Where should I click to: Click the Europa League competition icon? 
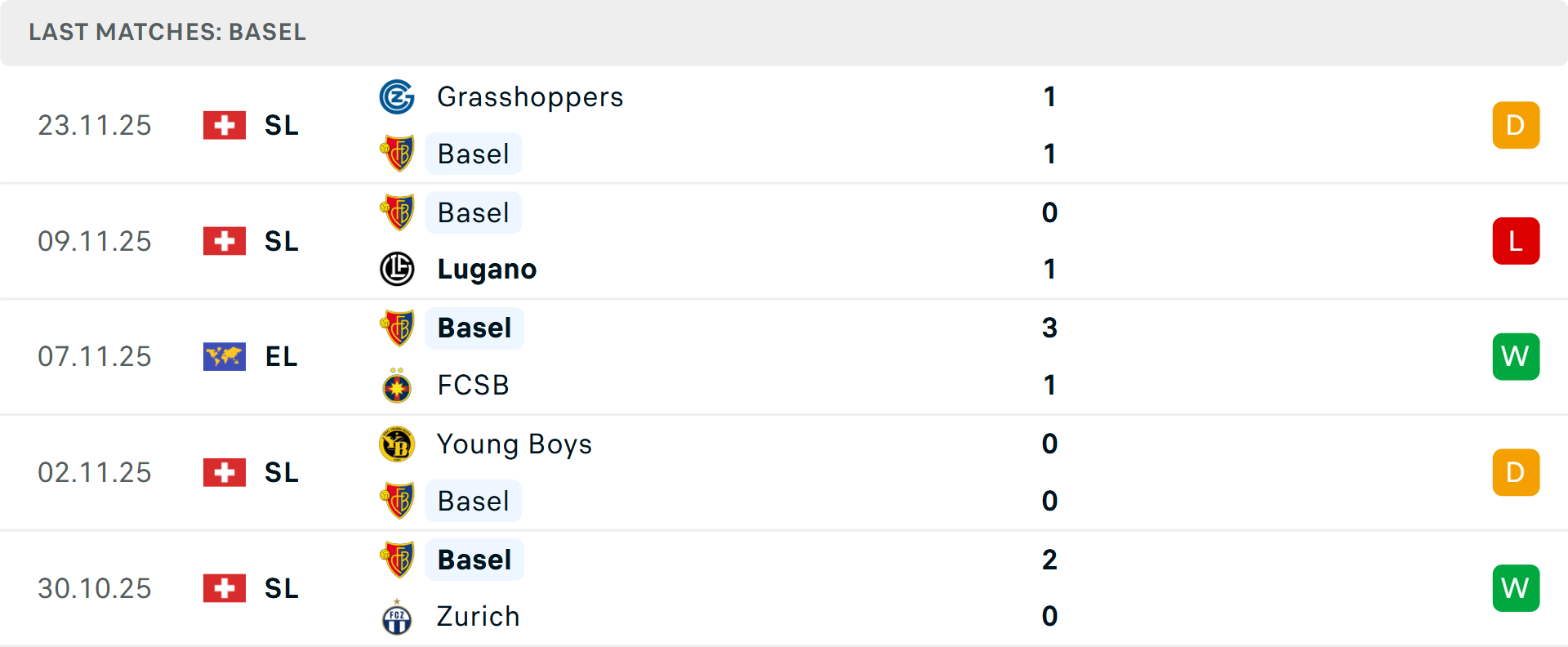coord(224,356)
